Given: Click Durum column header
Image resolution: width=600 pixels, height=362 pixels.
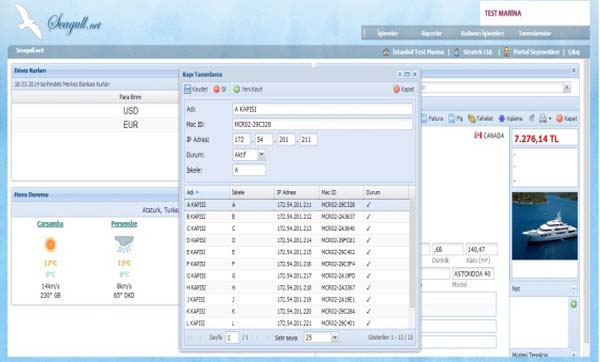Looking at the screenshot, I should coord(386,192).
